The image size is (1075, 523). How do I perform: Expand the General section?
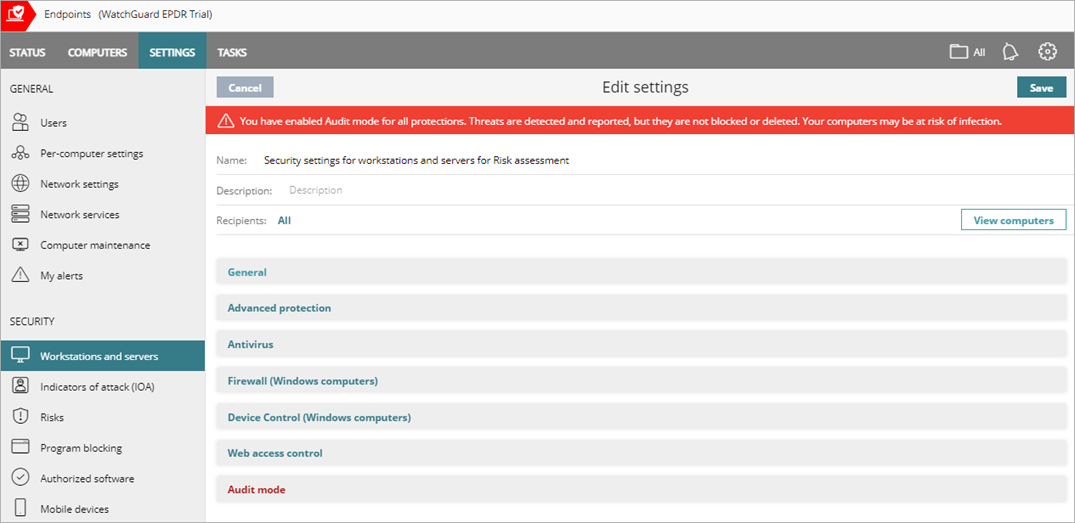pyautogui.click(x=641, y=272)
